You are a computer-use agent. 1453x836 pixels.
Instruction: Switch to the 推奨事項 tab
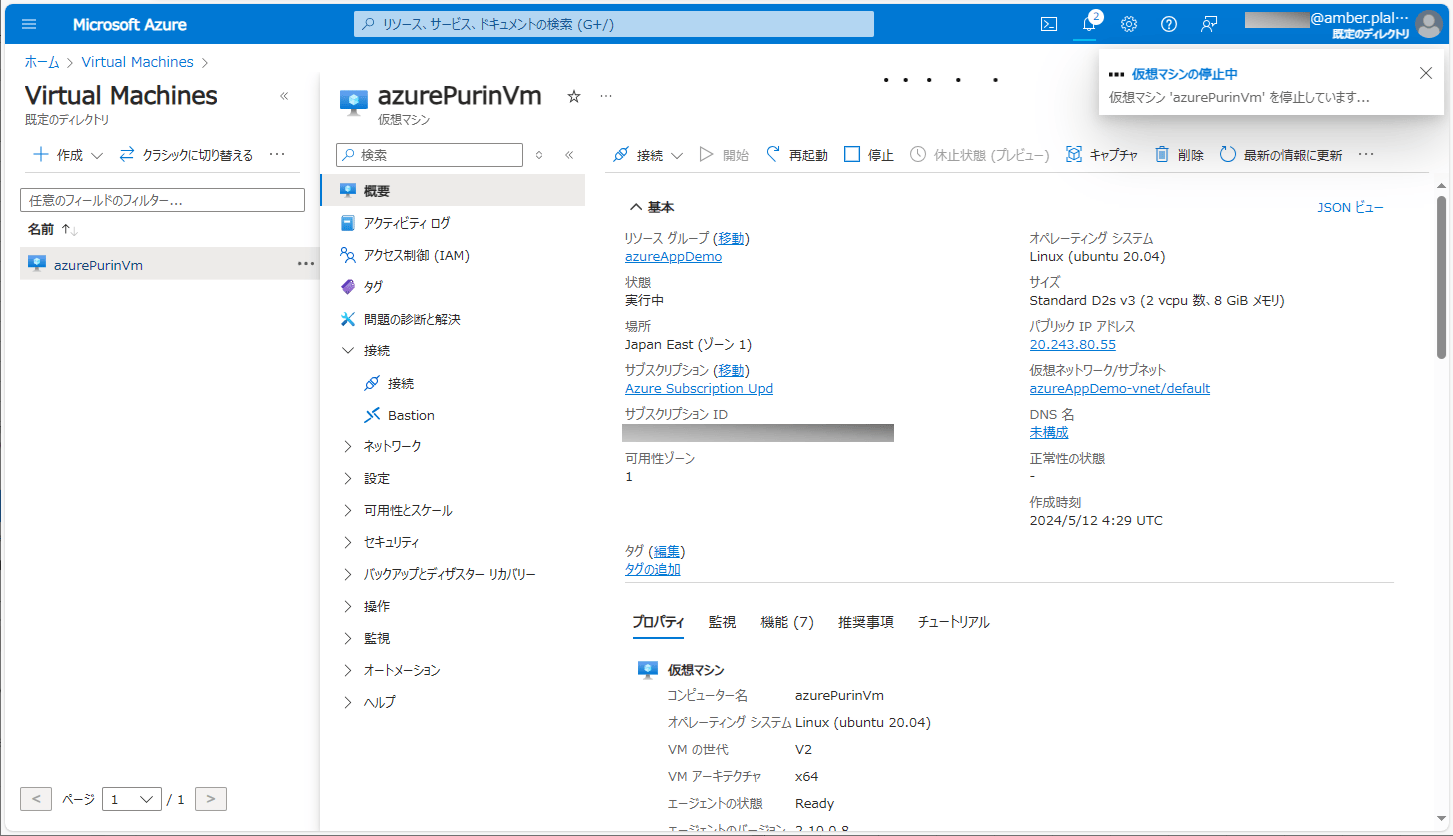[x=866, y=622]
